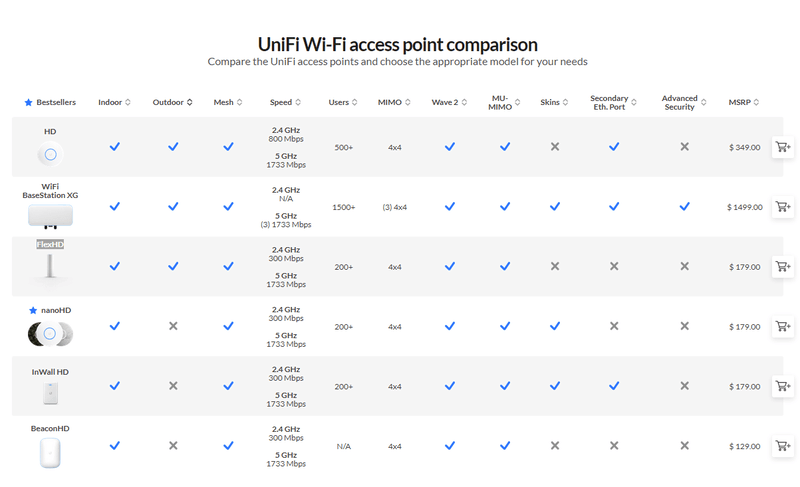
Task: Add WiFi BaseStation XG to cart
Action: point(783,207)
